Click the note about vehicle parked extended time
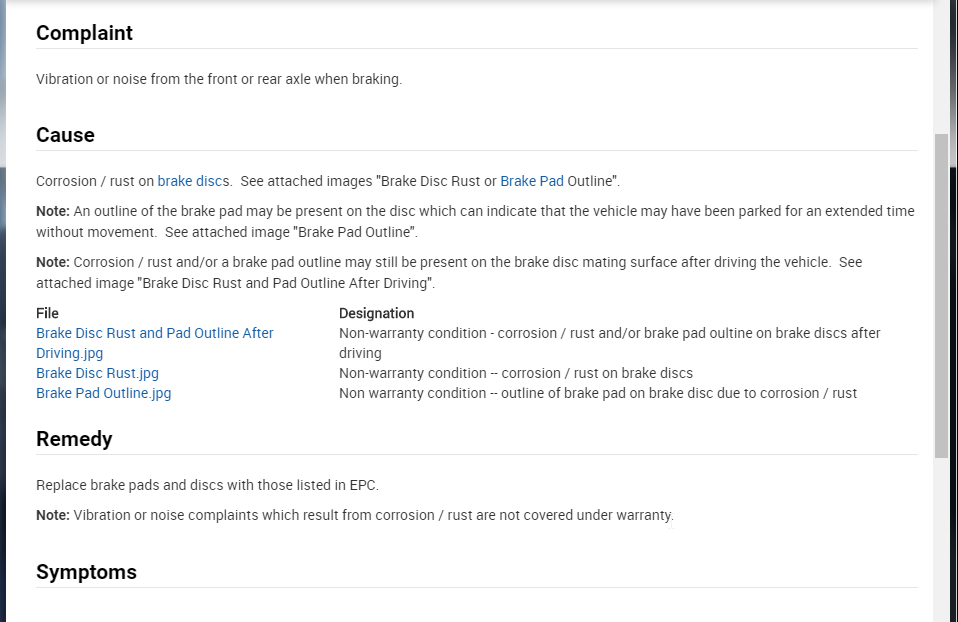958x622 pixels. [x=475, y=221]
